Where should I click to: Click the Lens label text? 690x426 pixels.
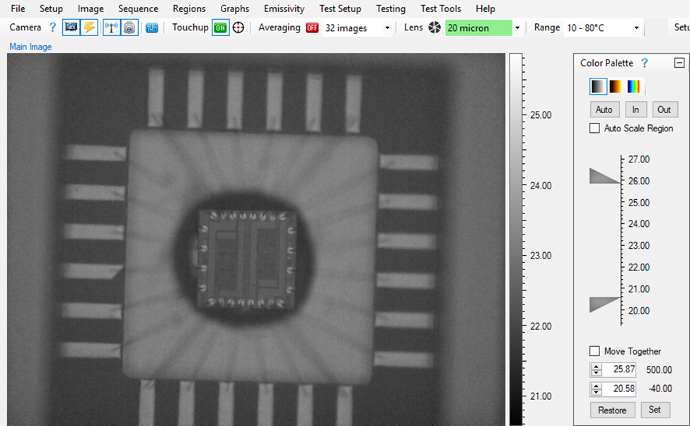click(413, 28)
